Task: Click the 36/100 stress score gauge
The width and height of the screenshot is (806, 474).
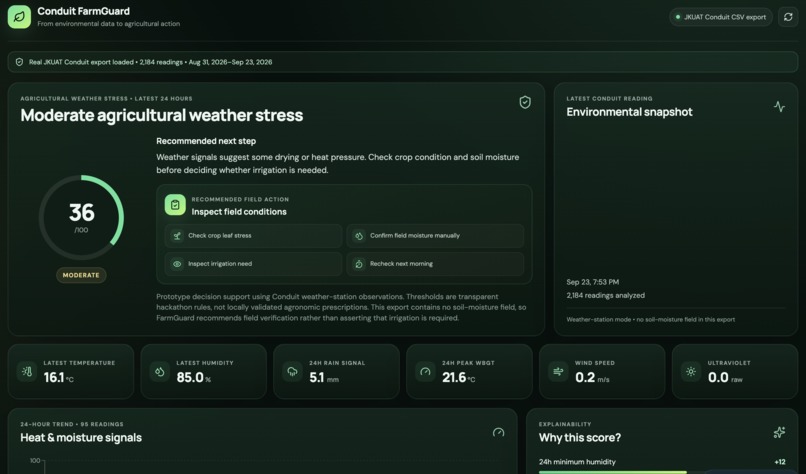Action: point(81,217)
